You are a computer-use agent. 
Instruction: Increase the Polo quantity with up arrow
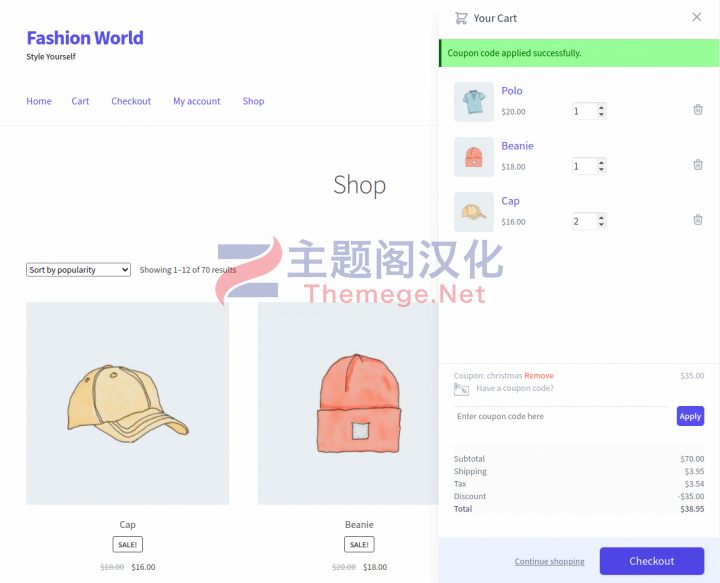[601, 107]
